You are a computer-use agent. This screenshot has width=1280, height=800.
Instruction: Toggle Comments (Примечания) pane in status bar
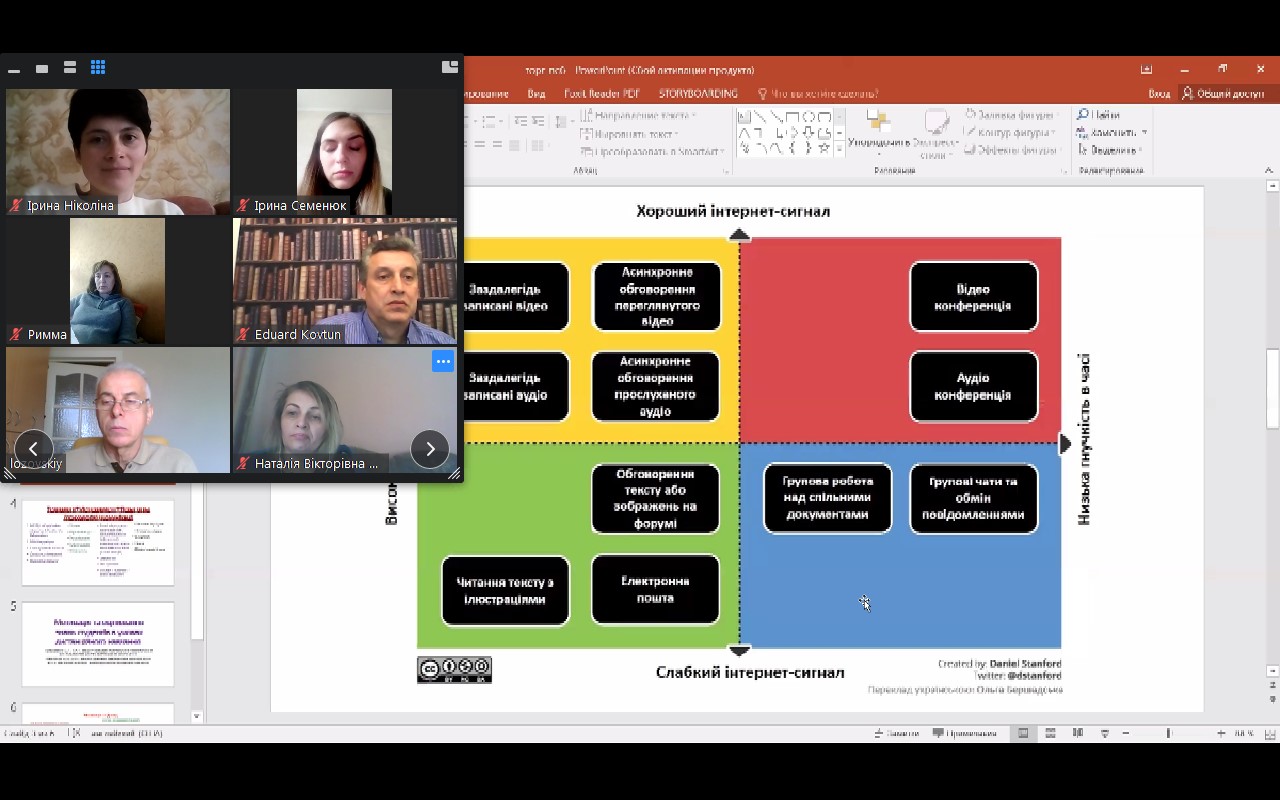click(965, 733)
